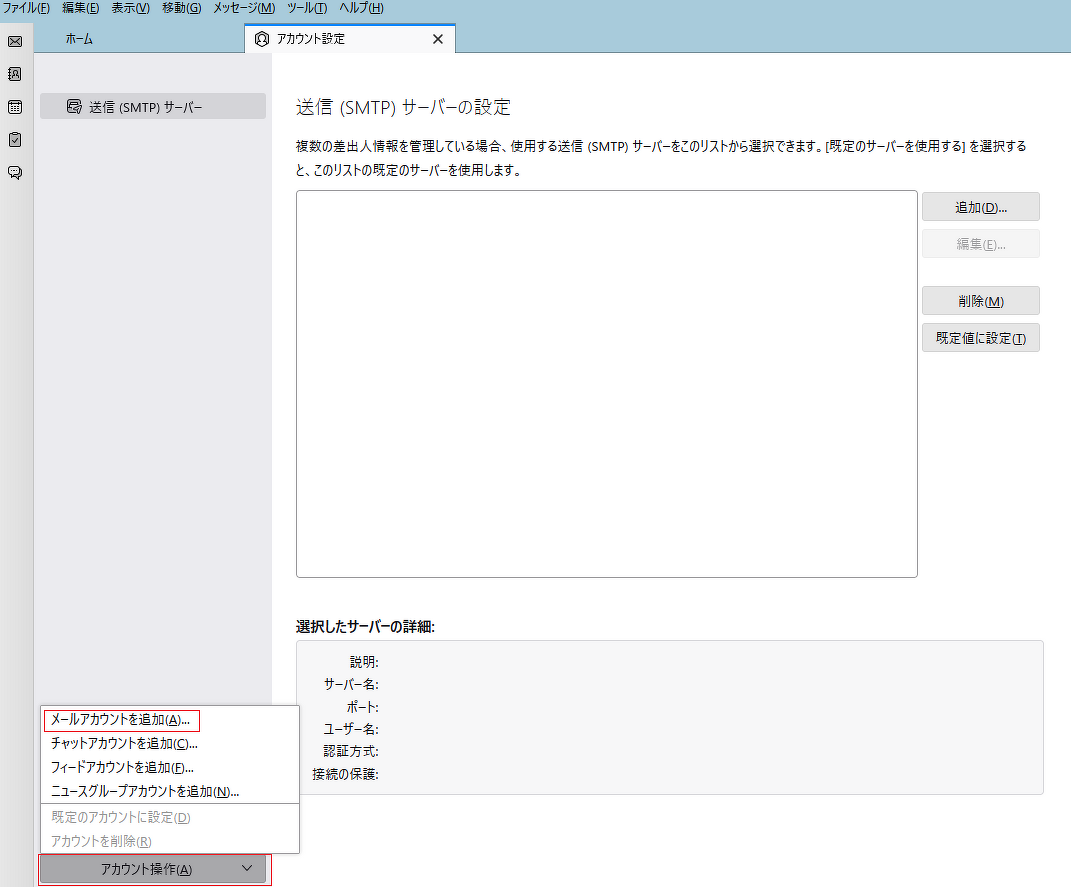Close the アカウント設定 tab
This screenshot has height=887, width=1071.
pos(437,39)
